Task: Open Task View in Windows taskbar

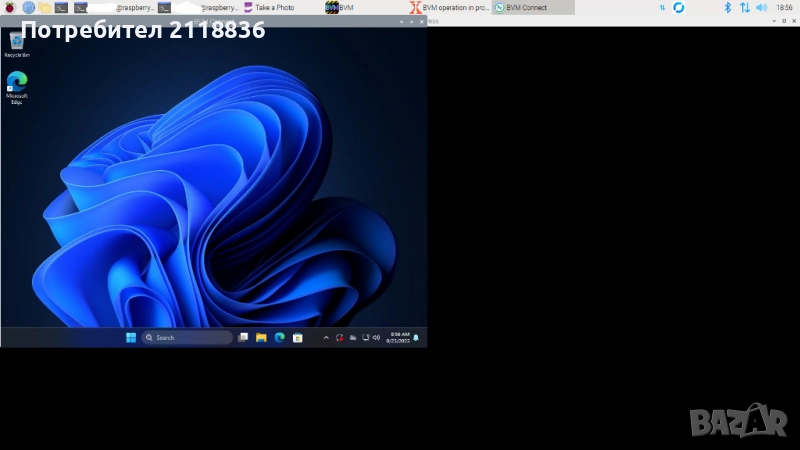Action: pos(243,338)
